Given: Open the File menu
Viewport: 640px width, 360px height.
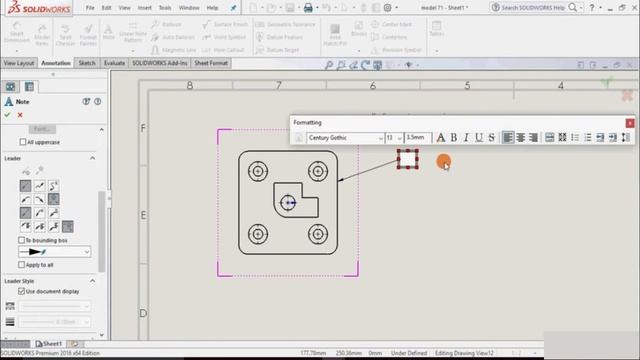Looking at the screenshot, I should pyautogui.click(x=90, y=8).
